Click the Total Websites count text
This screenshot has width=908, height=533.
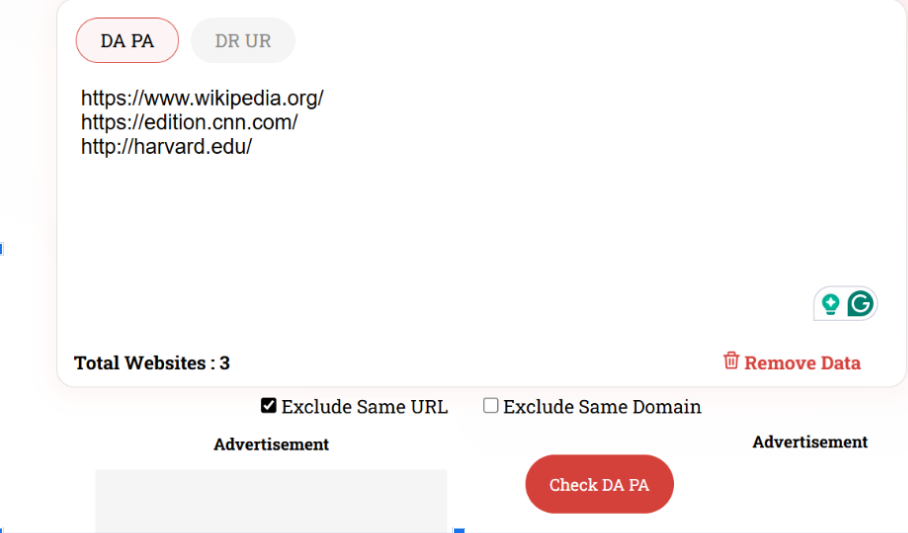[x=152, y=363]
